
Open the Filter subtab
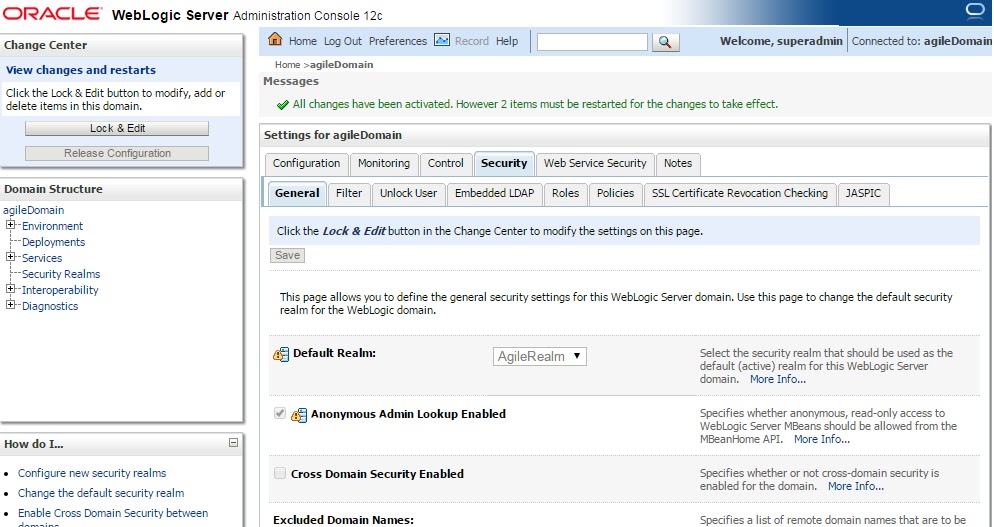tap(349, 193)
